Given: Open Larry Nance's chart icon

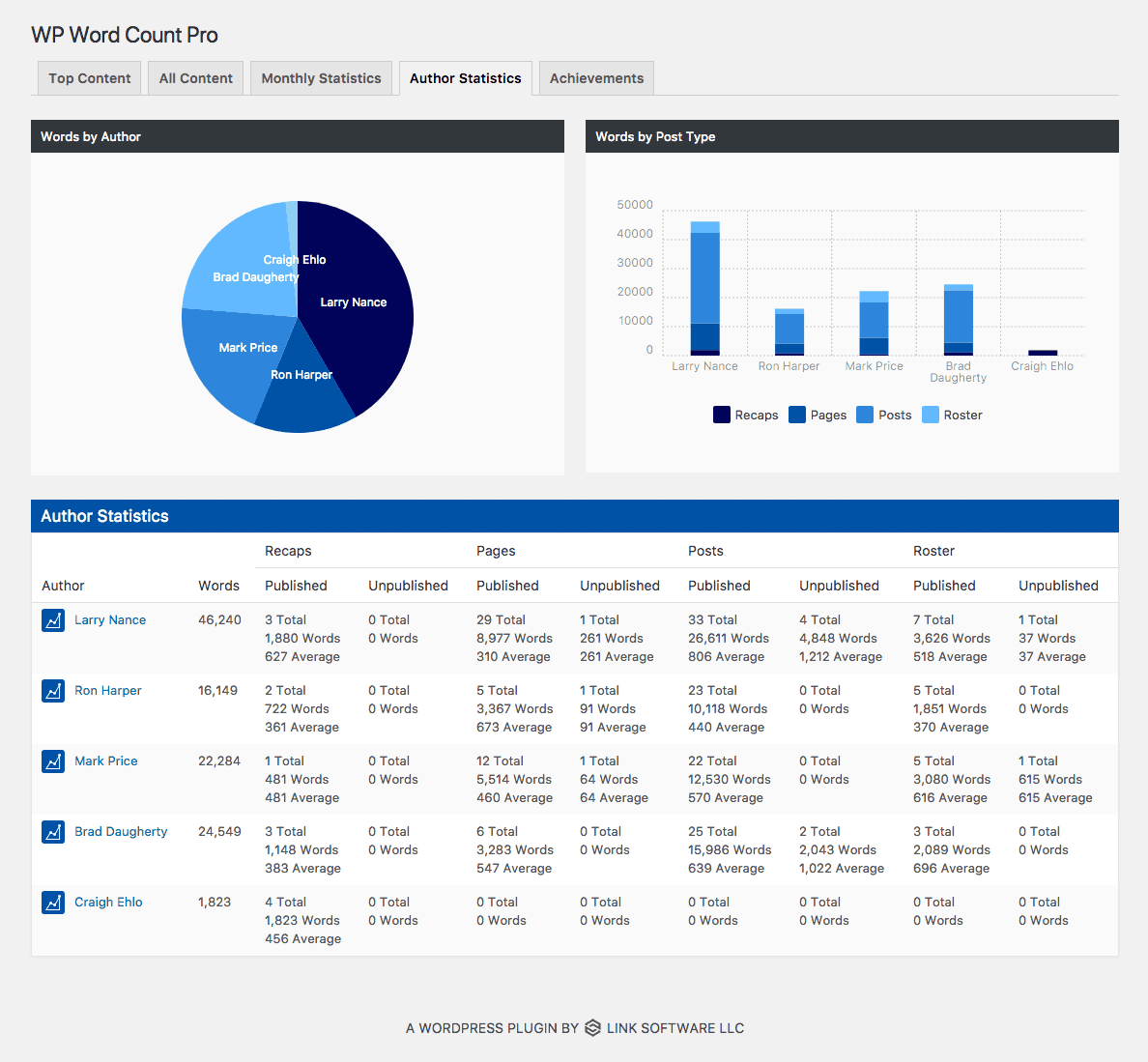Looking at the screenshot, I should point(53,620).
